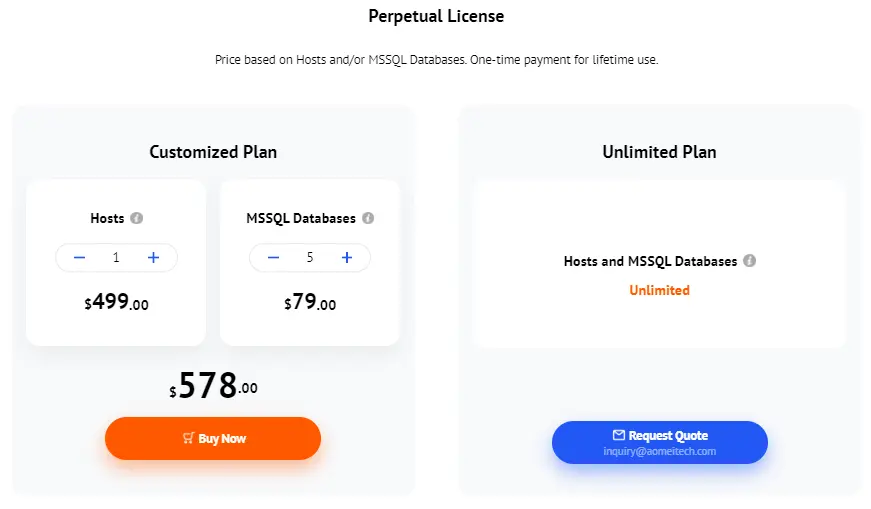The image size is (871, 509).
Task: Select the Hosts quantity field showing 1
Action: (x=116, y=257)
